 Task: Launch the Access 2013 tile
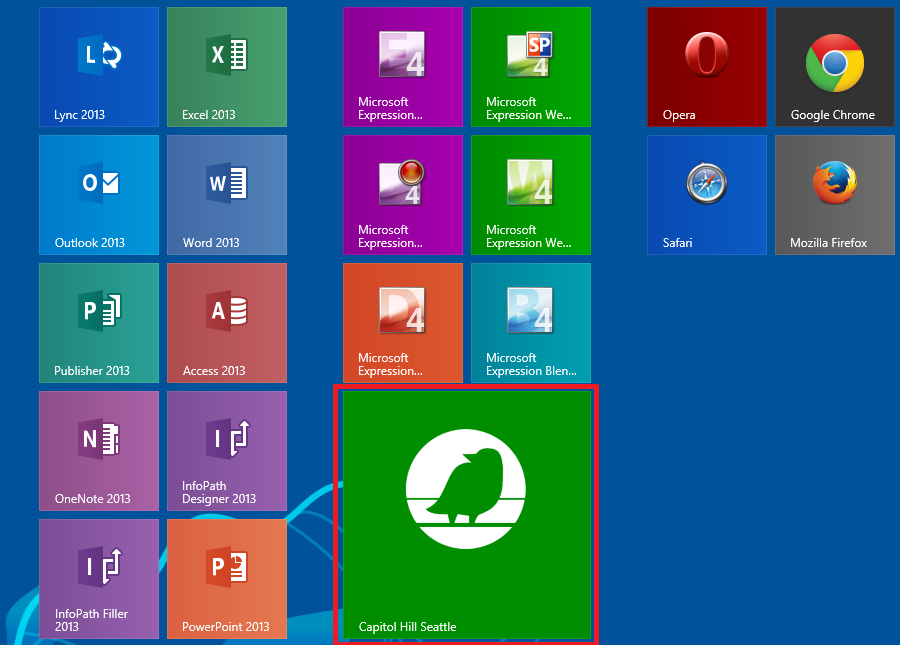[227, 323]
